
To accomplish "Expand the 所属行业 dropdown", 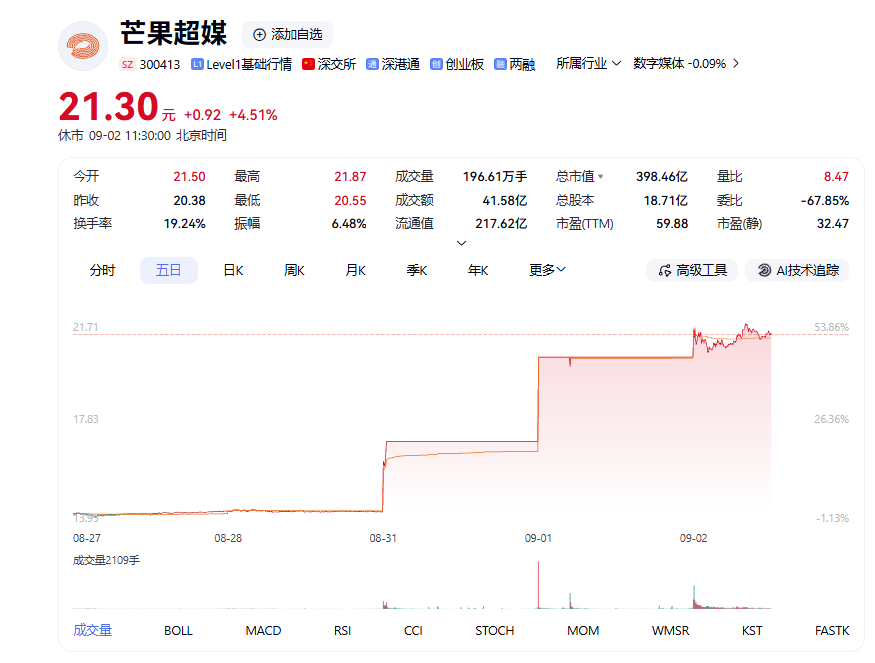I will tap(588, 64).
